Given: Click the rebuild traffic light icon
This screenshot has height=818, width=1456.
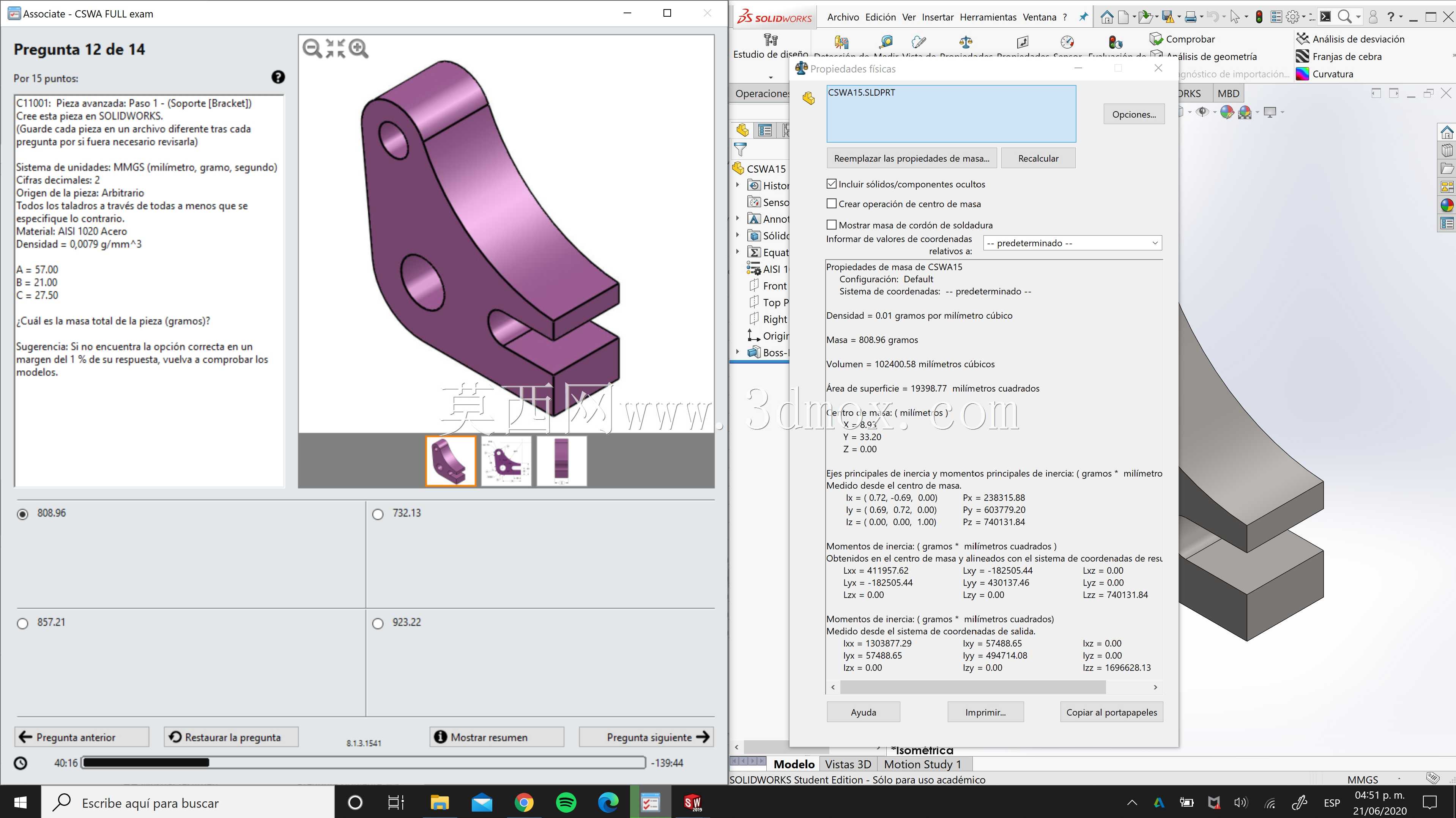Looking at the screenshot, I should (1259, 17).
